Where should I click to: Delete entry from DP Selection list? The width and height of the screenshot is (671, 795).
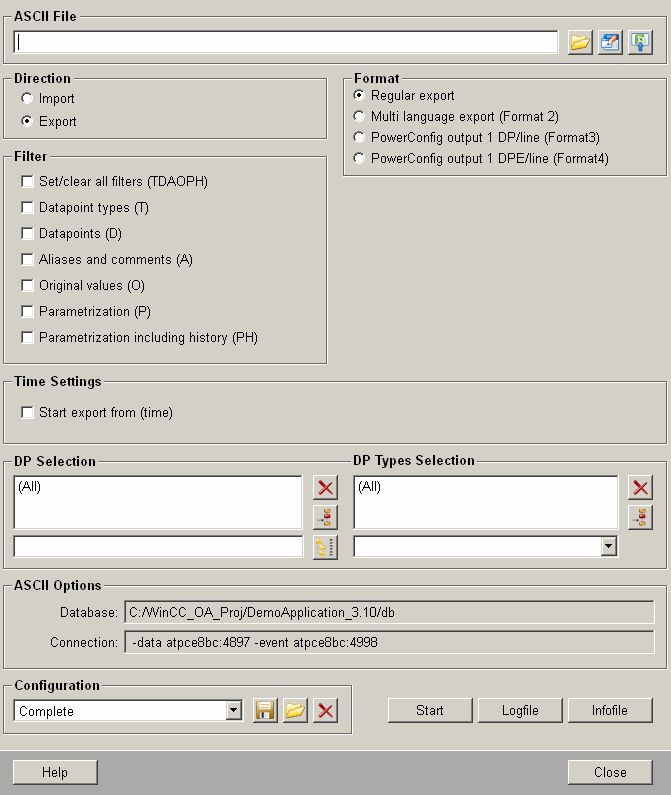(x=325, y=488)
